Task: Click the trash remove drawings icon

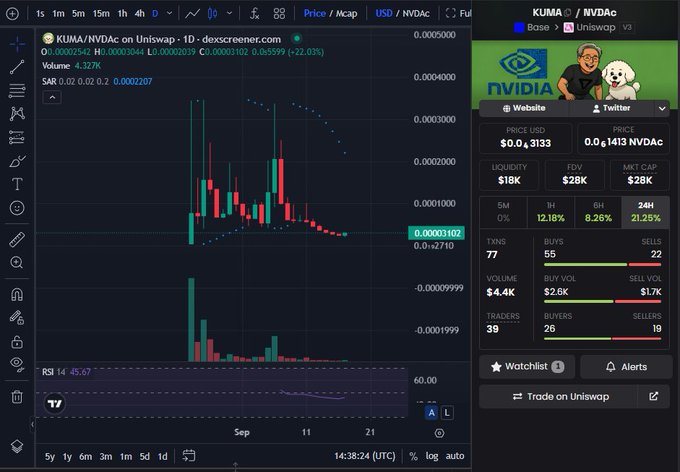Action: (x=17, y=397)
